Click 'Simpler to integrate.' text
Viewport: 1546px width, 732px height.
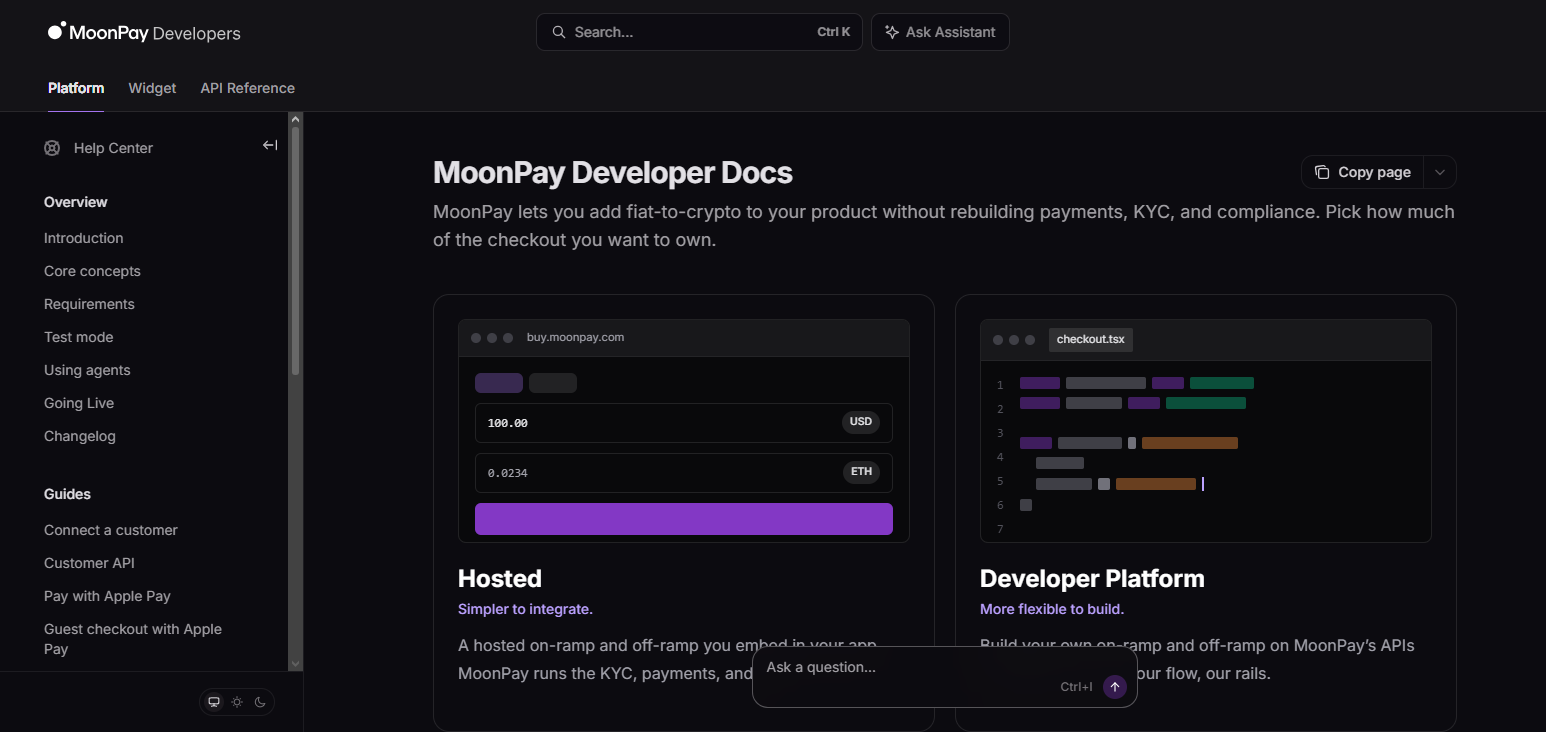tap(525, 609)
